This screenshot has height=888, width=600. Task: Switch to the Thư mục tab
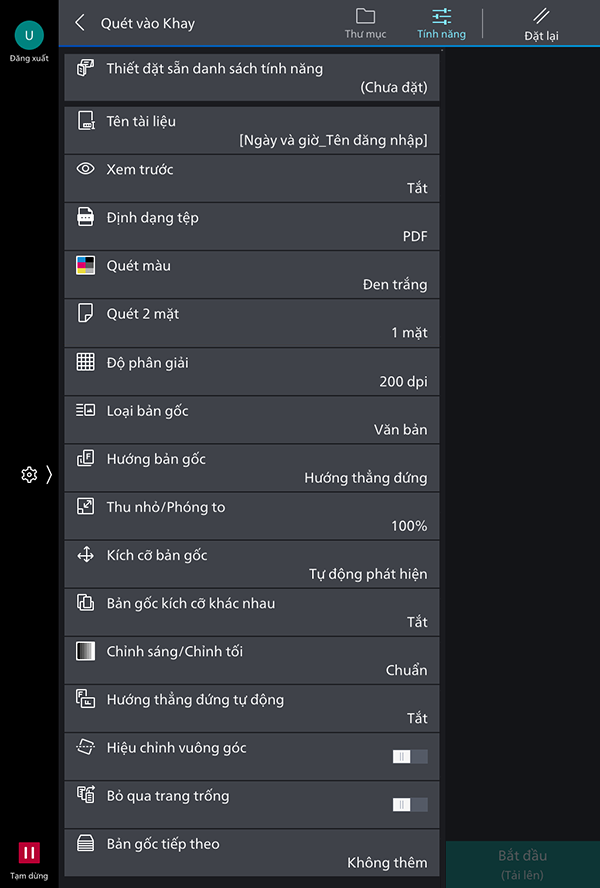(x=365, y=24)
